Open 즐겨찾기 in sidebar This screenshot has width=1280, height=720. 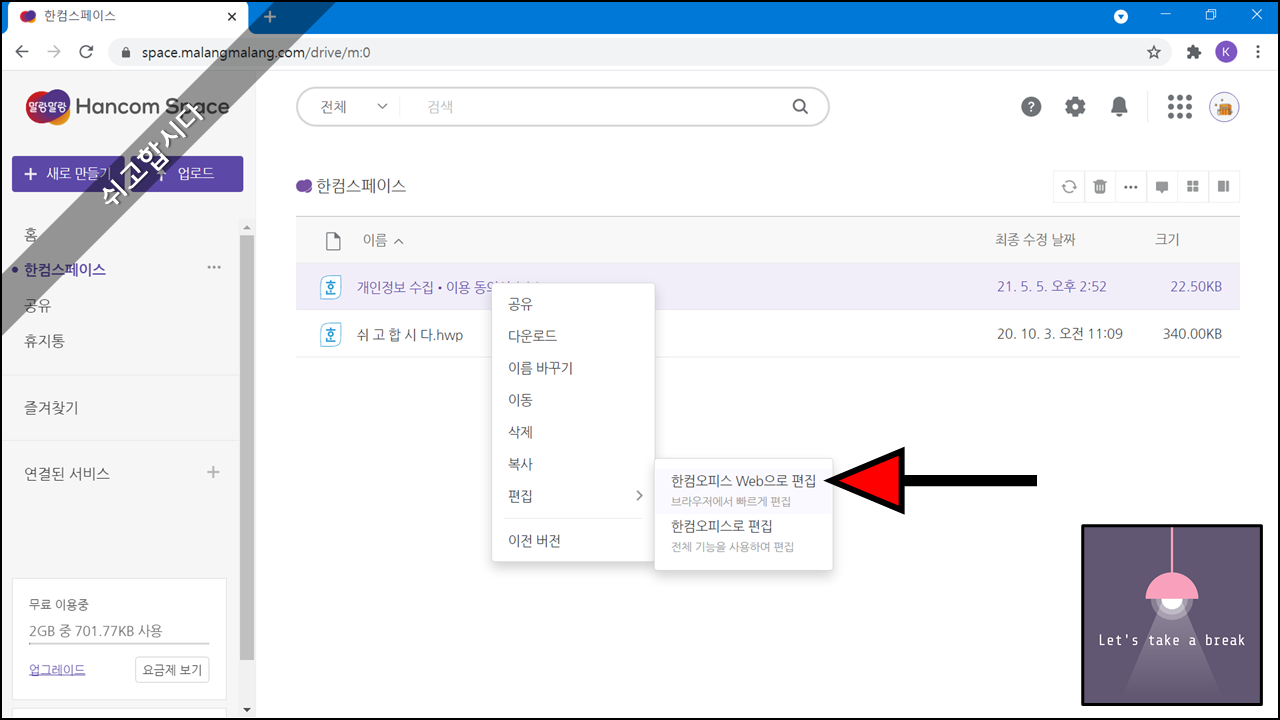coord(51,408)
